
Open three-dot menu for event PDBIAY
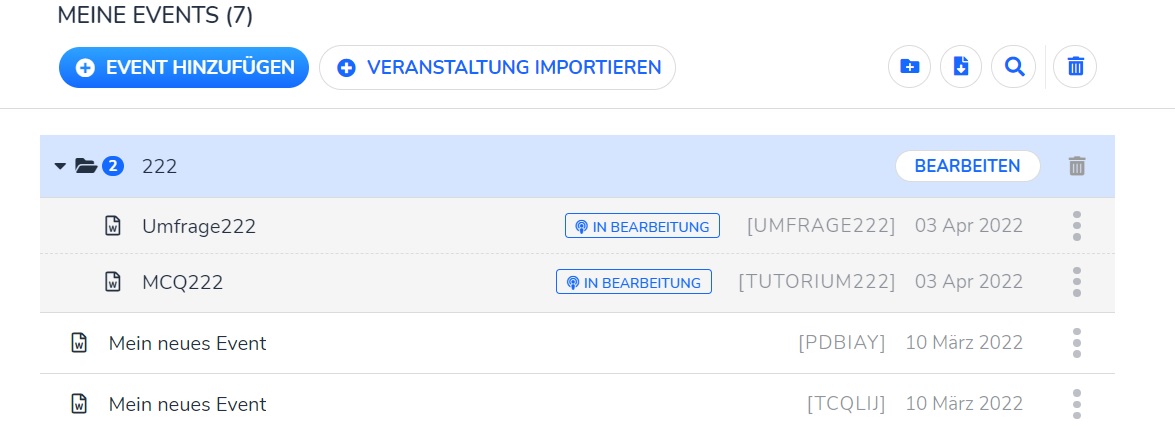(1076, 343)
